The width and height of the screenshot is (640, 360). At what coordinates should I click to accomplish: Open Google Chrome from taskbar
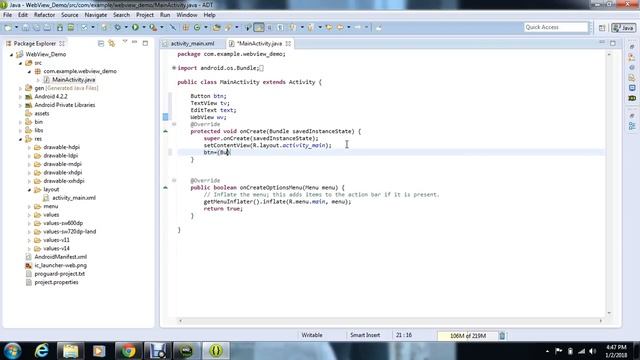click(129, 351)
